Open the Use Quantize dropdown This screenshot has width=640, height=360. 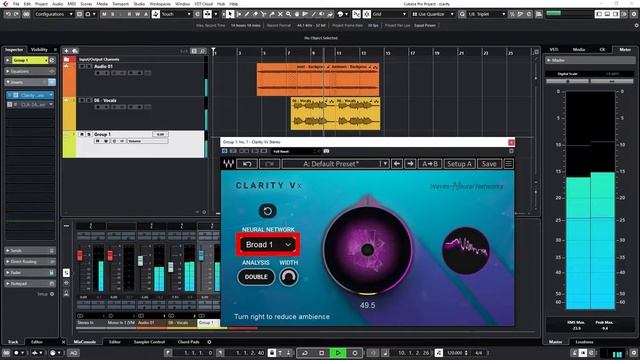(433, 14)
